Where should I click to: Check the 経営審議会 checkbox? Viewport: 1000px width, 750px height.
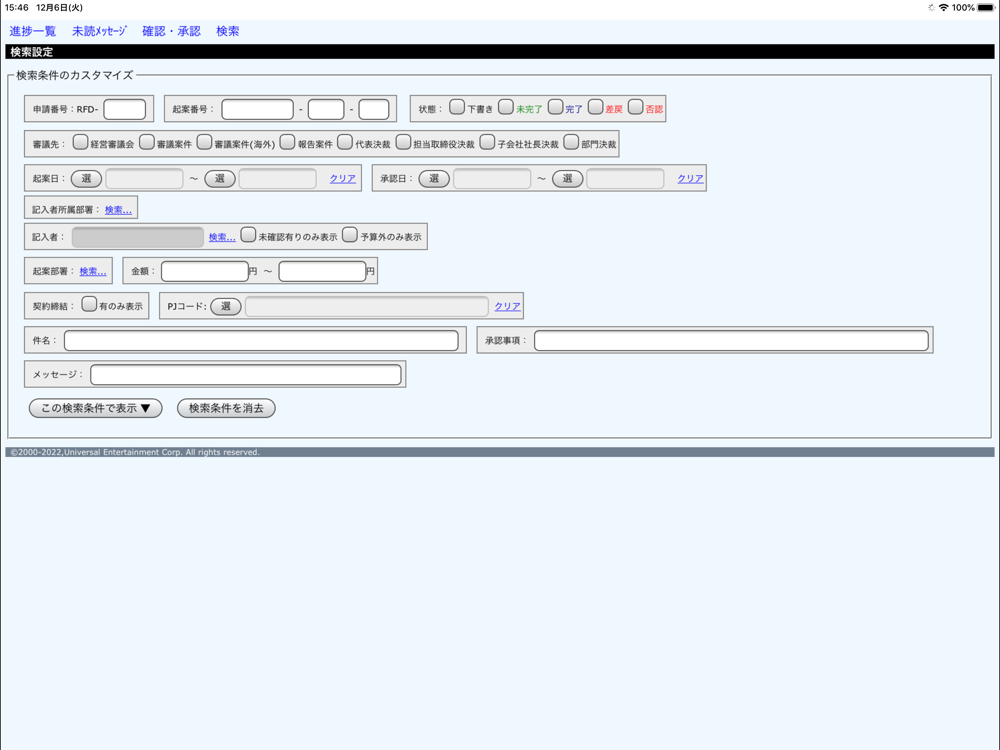point(80,142)
